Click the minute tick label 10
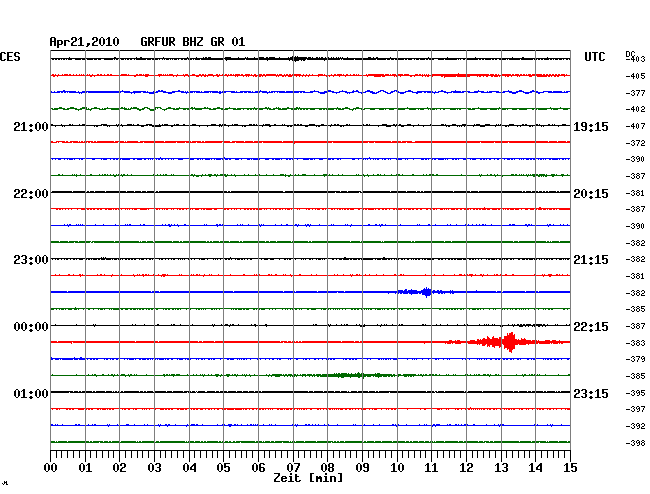The height and width of the screenshot is (494, 650). tap(397, 467)
